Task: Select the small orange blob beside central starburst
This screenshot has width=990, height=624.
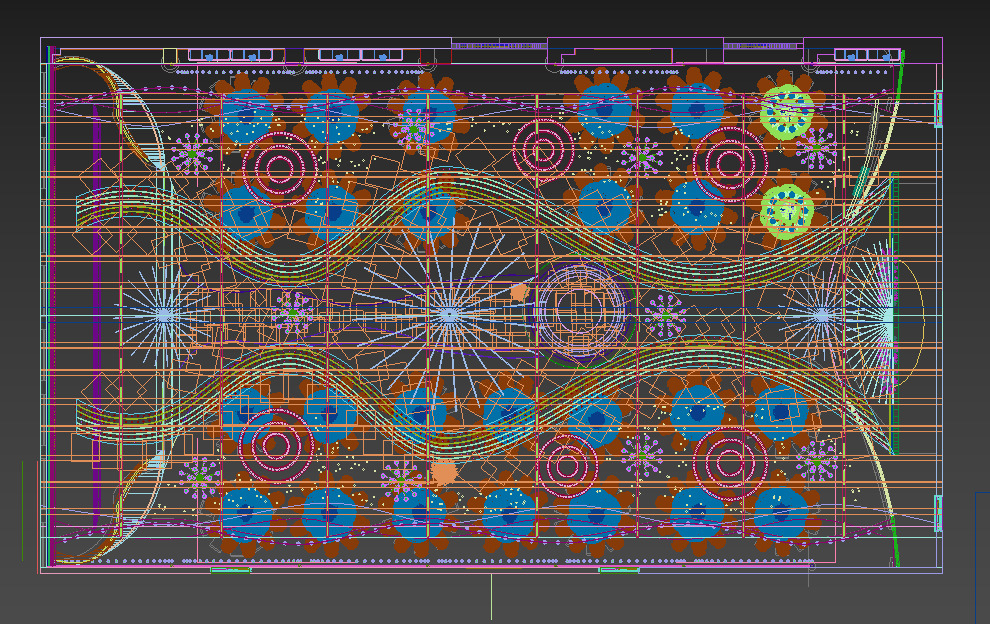Action: (519, 292)
